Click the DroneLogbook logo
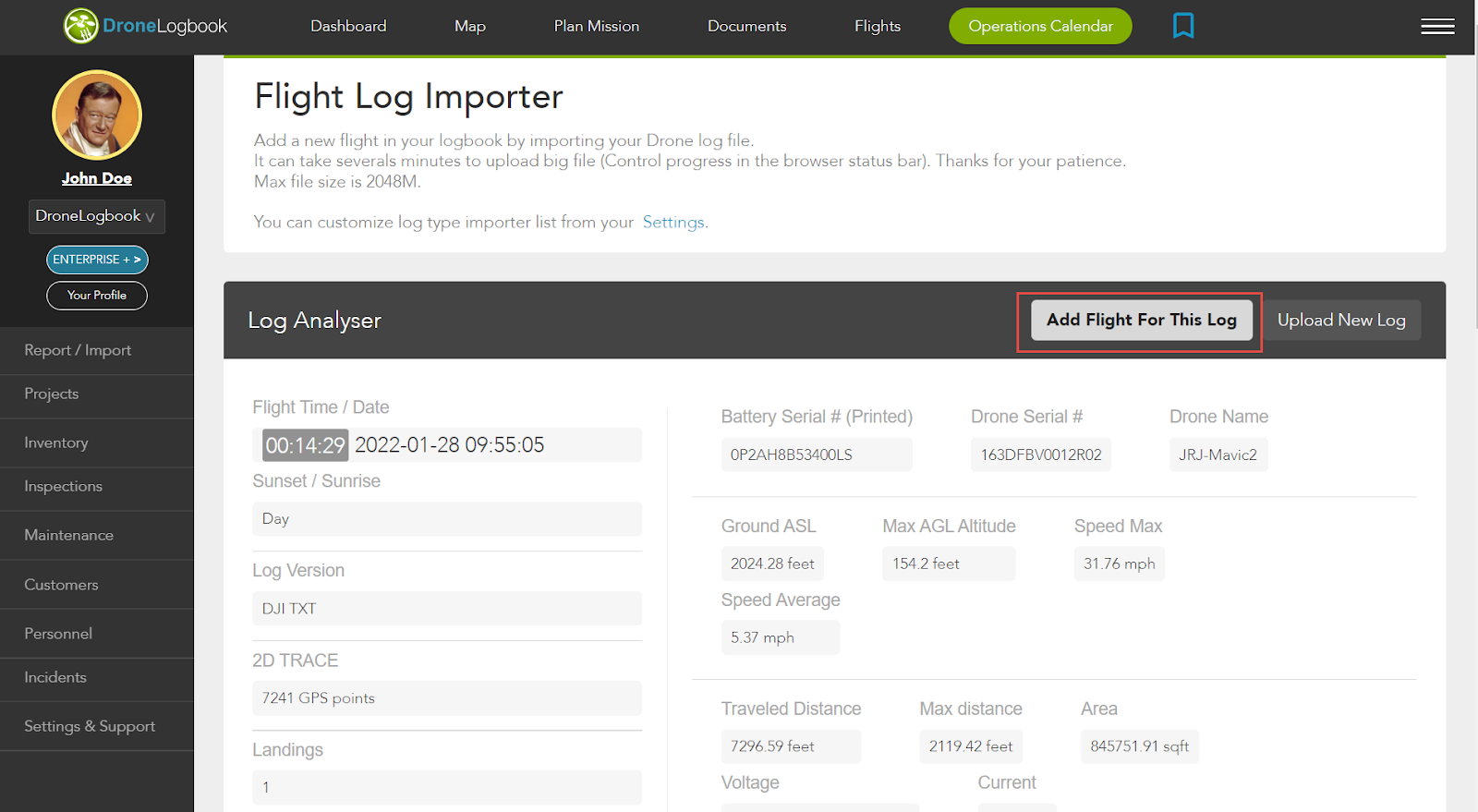Image resolution: width=1478 pixels, height=812 pixels. pos(145,26)
